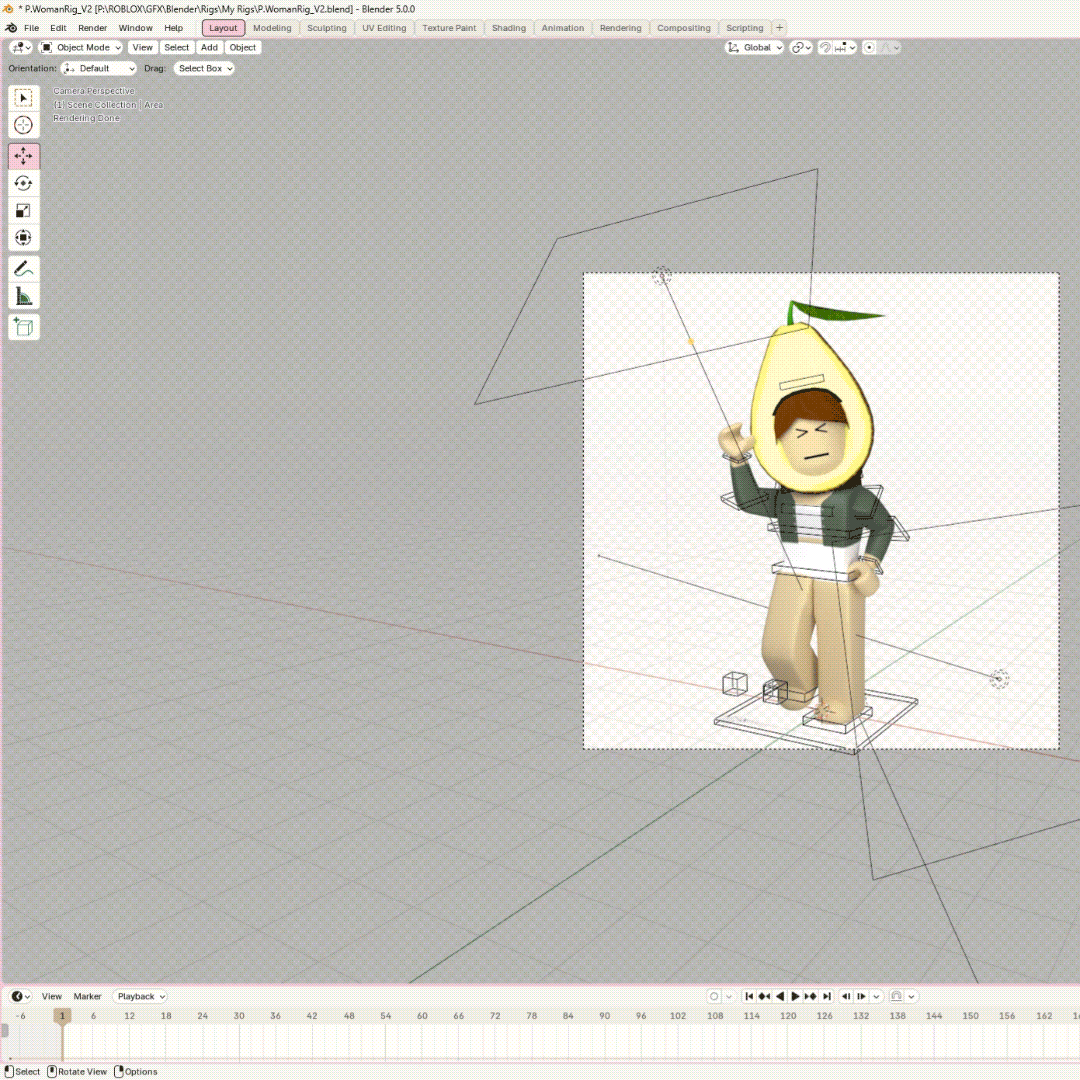
Task: Open the Help menu
Action: click(174, 28)
